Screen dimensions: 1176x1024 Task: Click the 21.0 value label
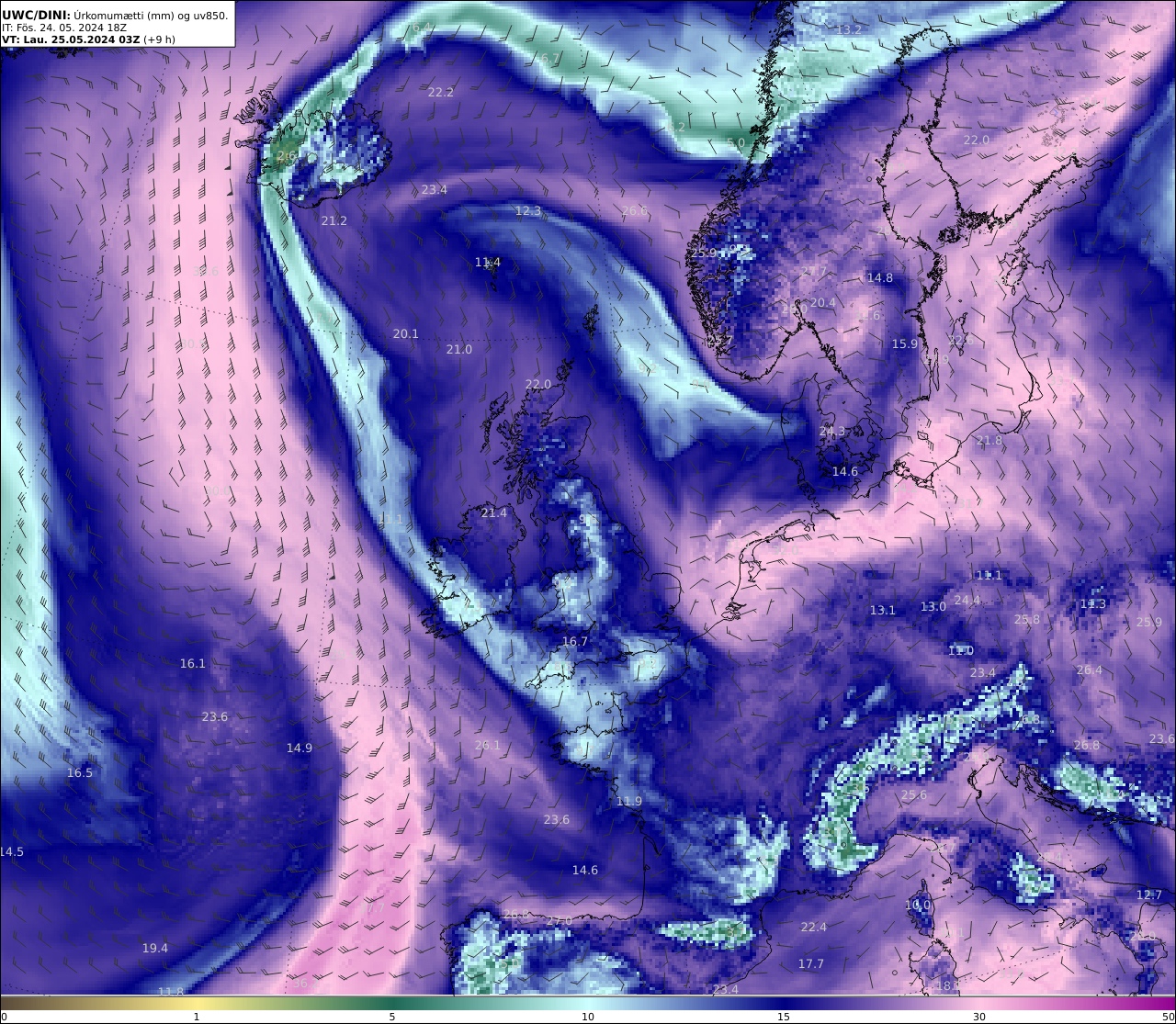[x=459, y=350]
